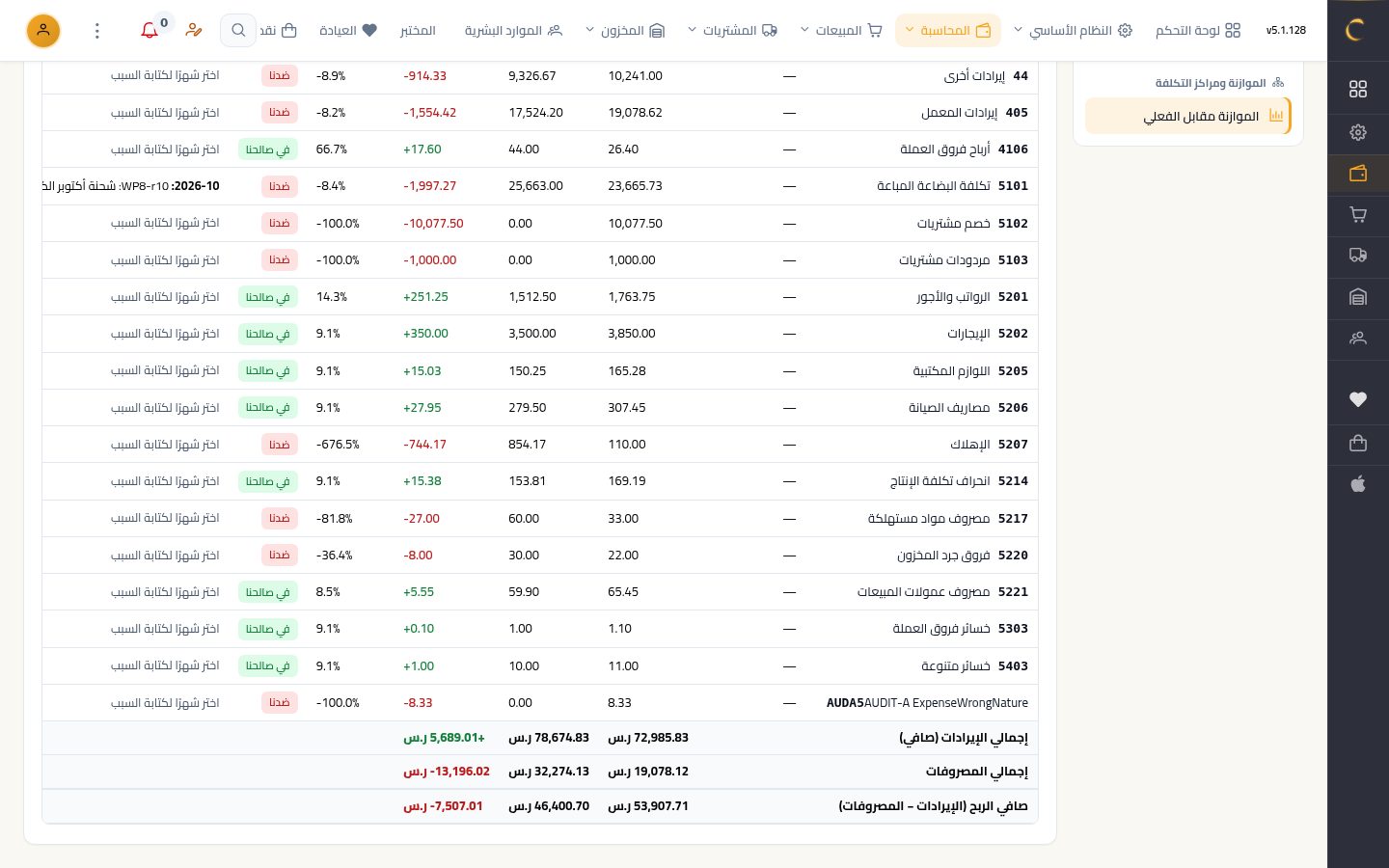Image resolution: width=1389 pixels, height=868 pixels.
Task: Open the نقد point-of-sale button
Action: click(278, 31)
